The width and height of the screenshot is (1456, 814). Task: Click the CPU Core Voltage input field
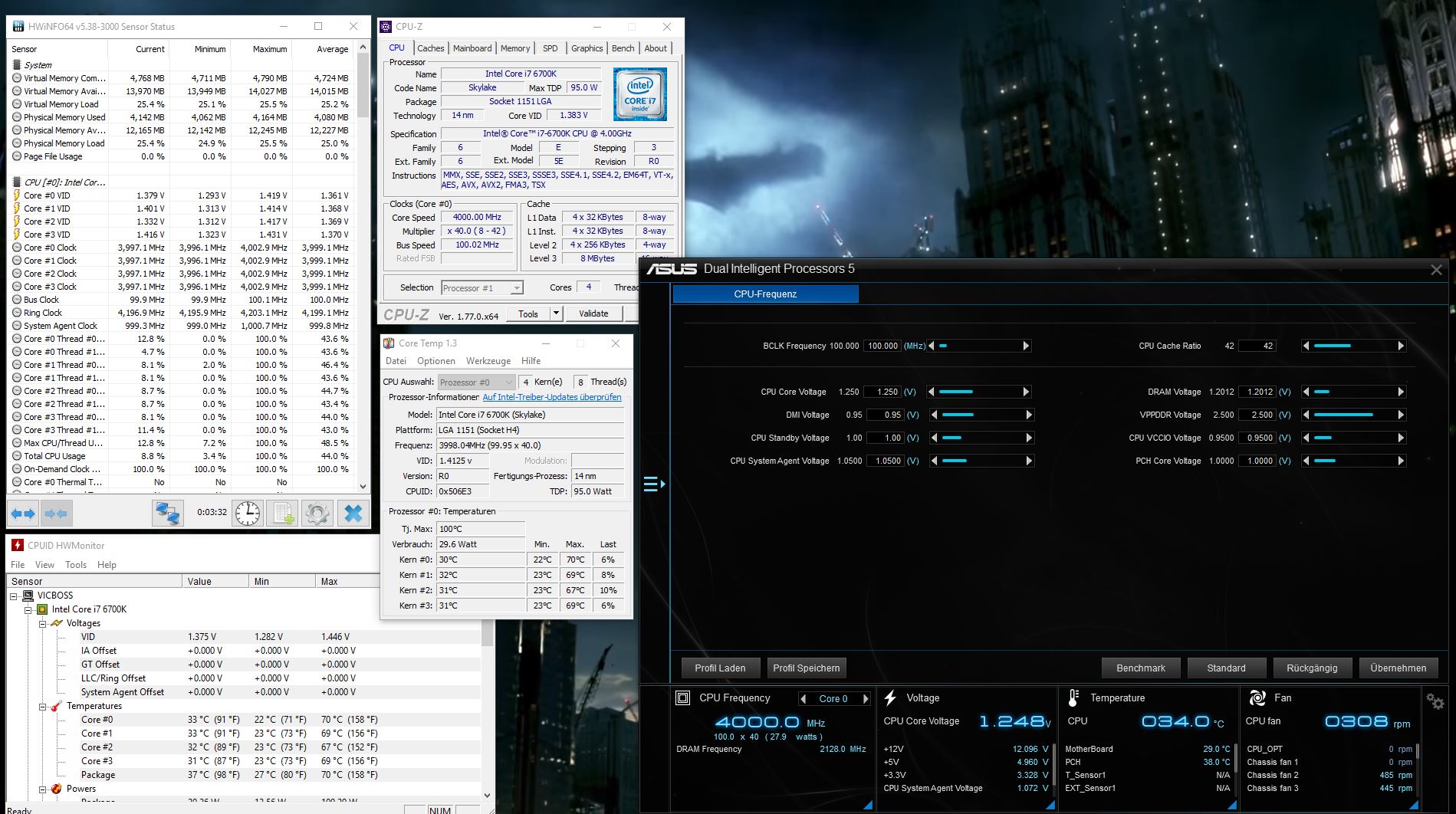click(882, 392)
